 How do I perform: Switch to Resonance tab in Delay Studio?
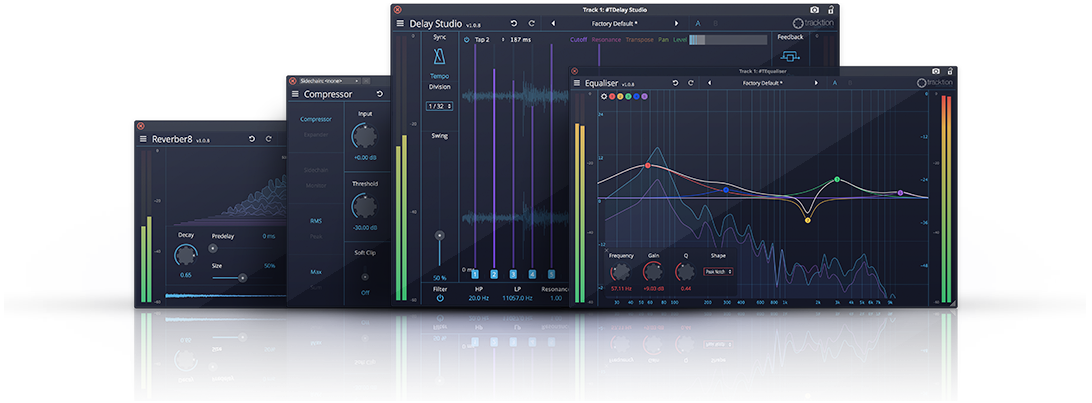point(606,40)
